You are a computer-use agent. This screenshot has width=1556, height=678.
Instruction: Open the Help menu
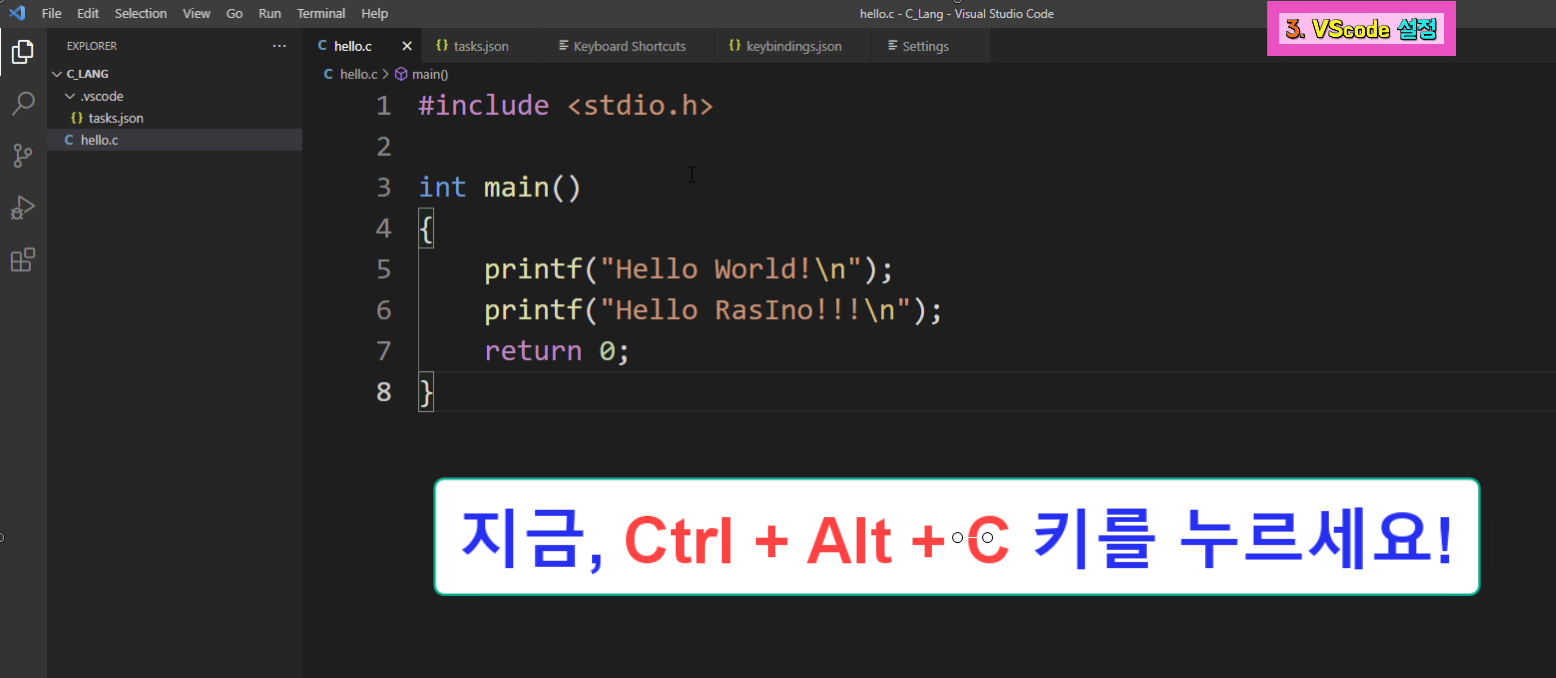tap(375, 13)
